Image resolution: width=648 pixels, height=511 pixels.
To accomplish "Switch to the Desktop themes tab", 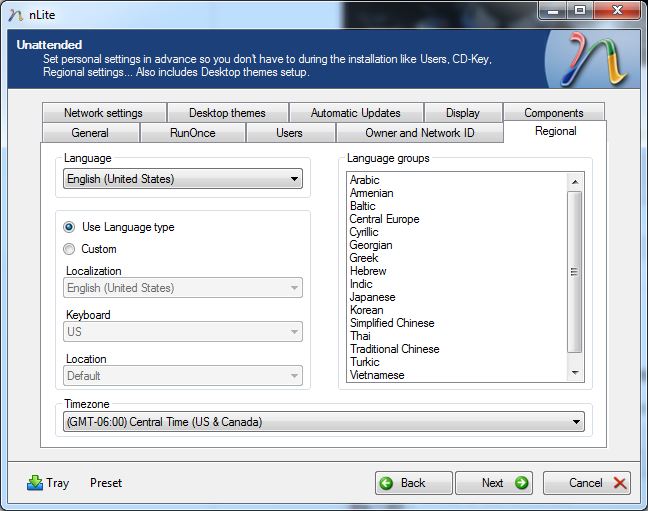I will coord(227,112).
